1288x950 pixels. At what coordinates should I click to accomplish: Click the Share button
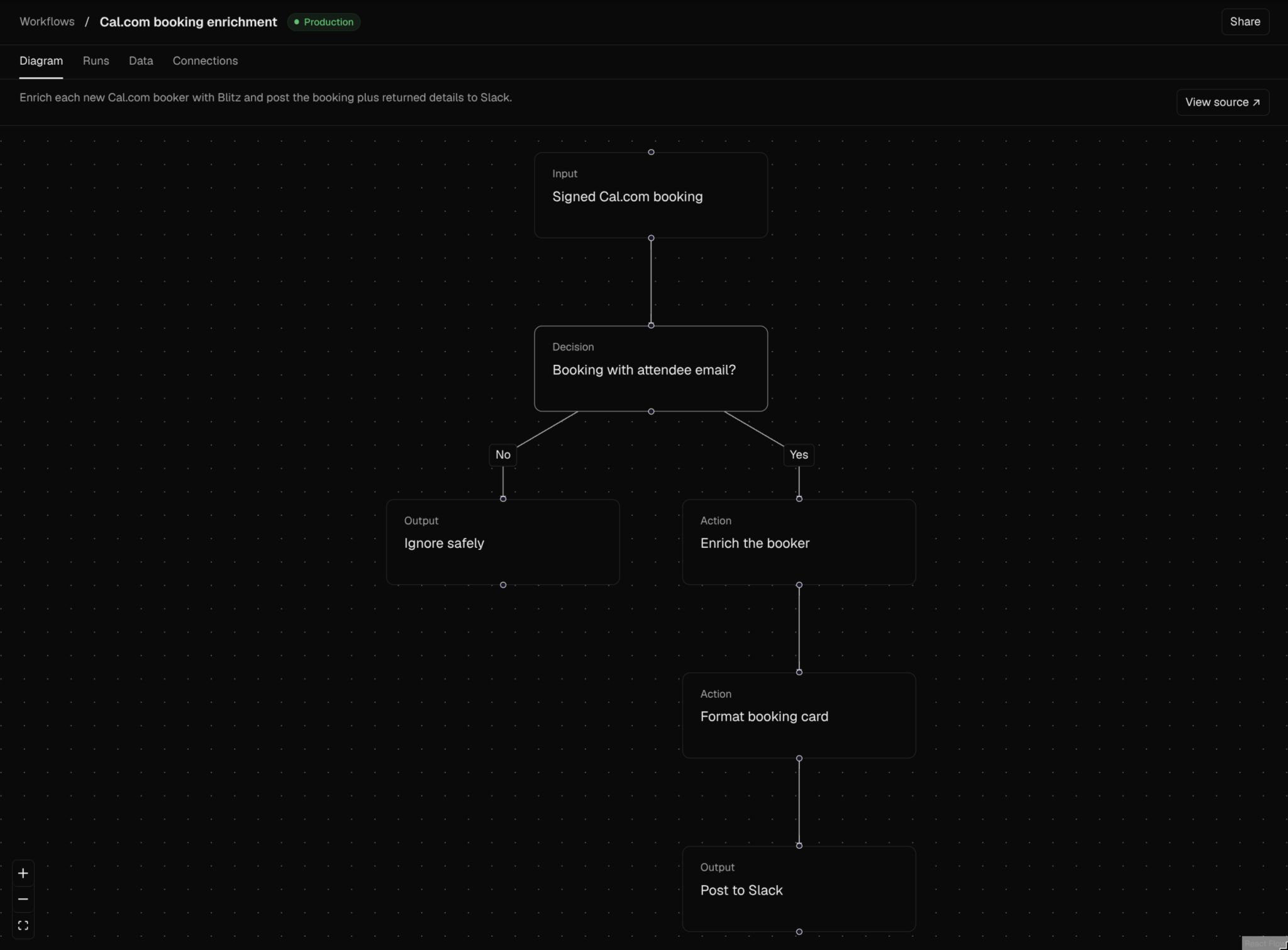click(1245, 22)
